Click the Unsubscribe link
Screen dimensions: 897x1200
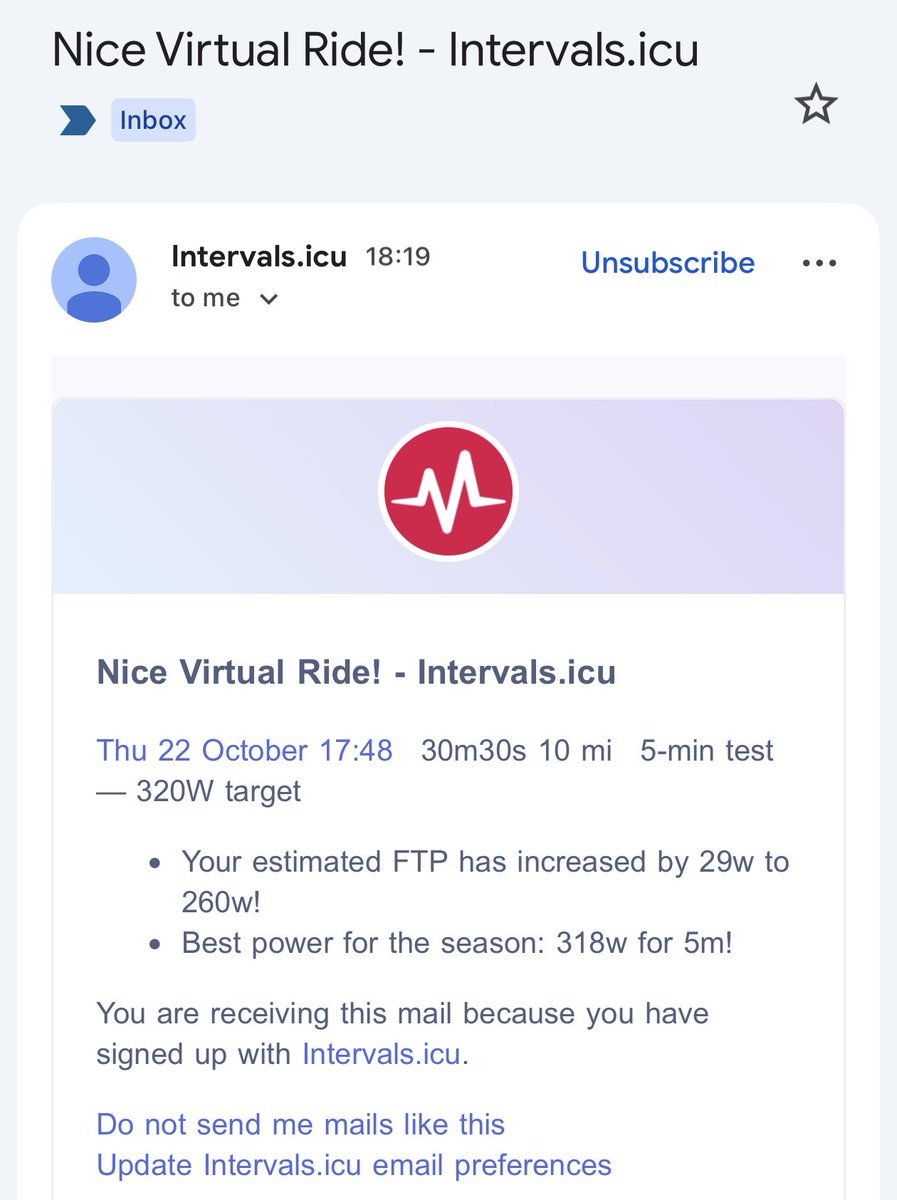coord(668,263)
